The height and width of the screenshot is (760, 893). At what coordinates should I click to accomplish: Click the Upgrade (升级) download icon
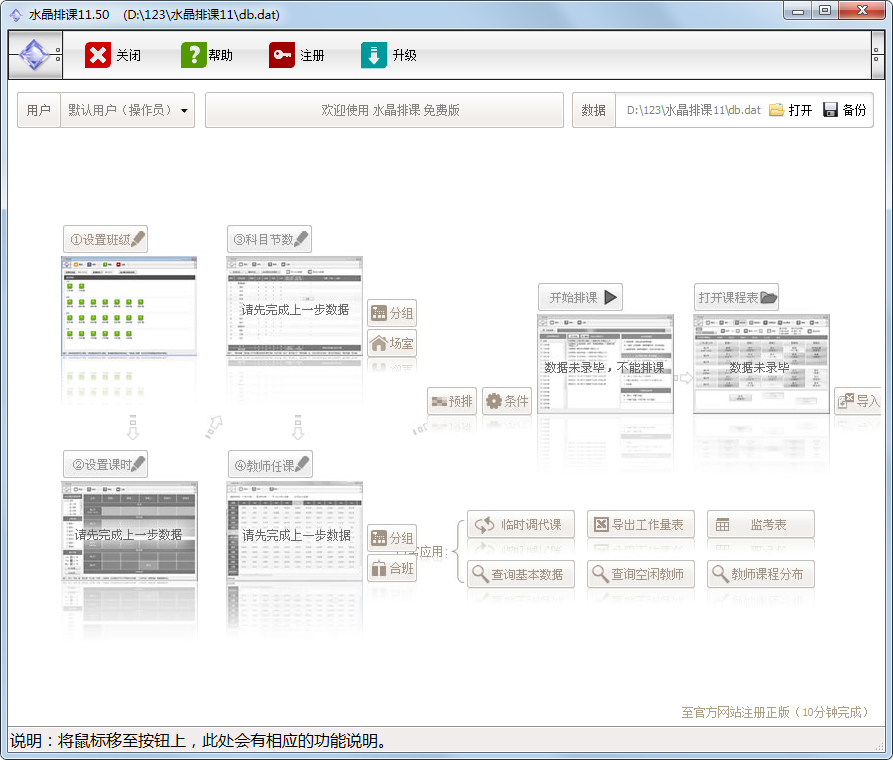click(x=374, y=55)
